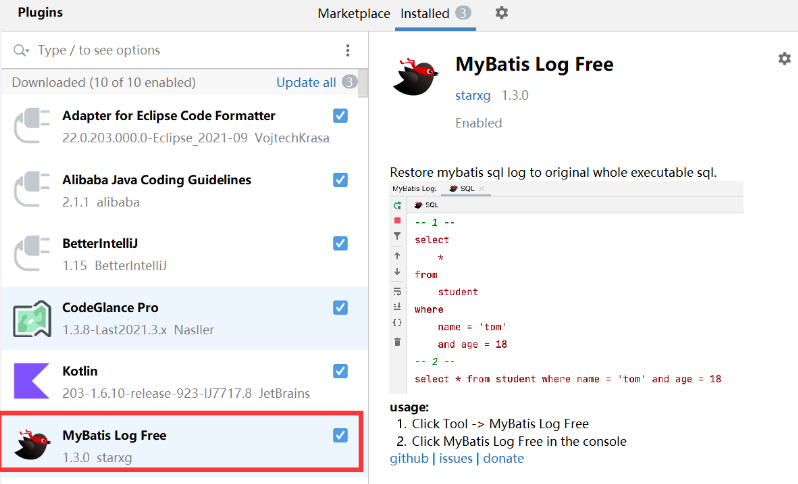Click the Alibaba Java Coding Guidelines plug icon
This screenshot has width=798, height=484.
[x=32, y=189]
